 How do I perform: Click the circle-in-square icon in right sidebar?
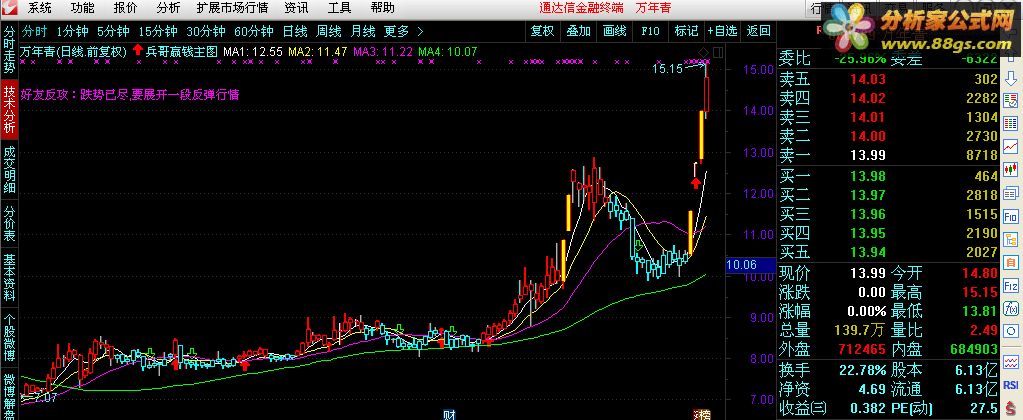(x=1011, y=331)
